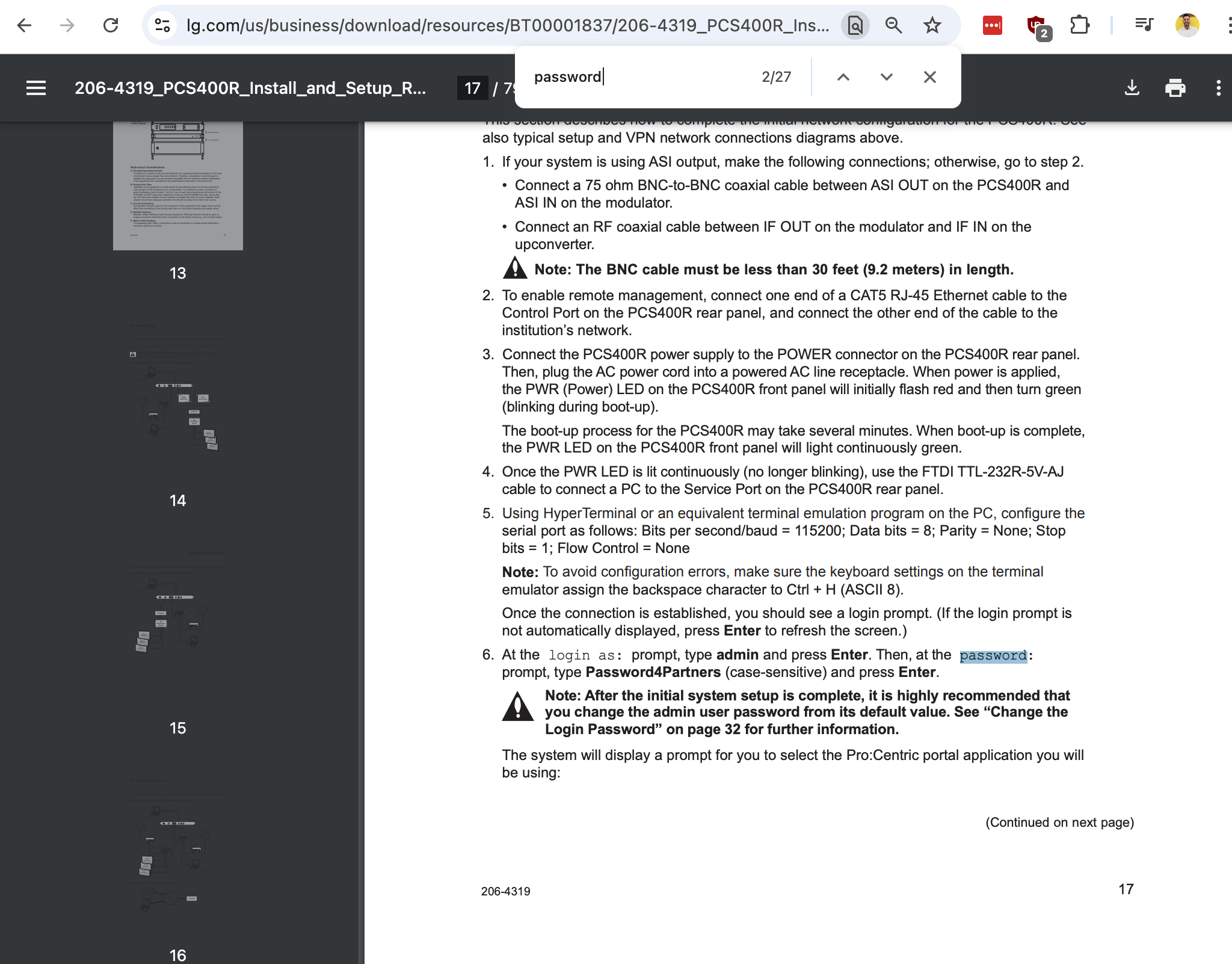Open the Google Lens page search icon
This screenshot has width=1232, height=964.
[855, 25]
